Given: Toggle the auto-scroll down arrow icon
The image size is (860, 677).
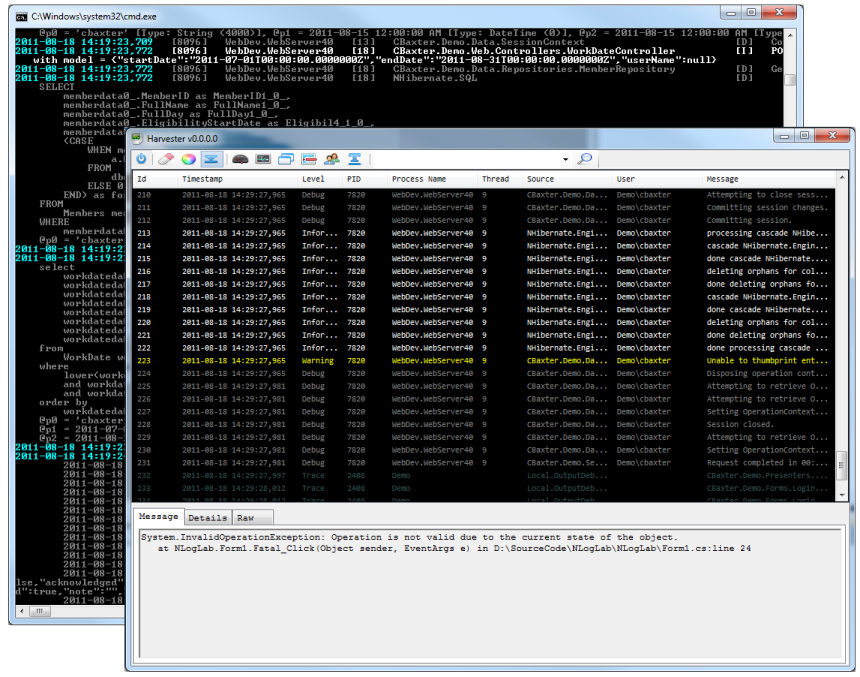Looking at the screenshot, I should 211,159.
